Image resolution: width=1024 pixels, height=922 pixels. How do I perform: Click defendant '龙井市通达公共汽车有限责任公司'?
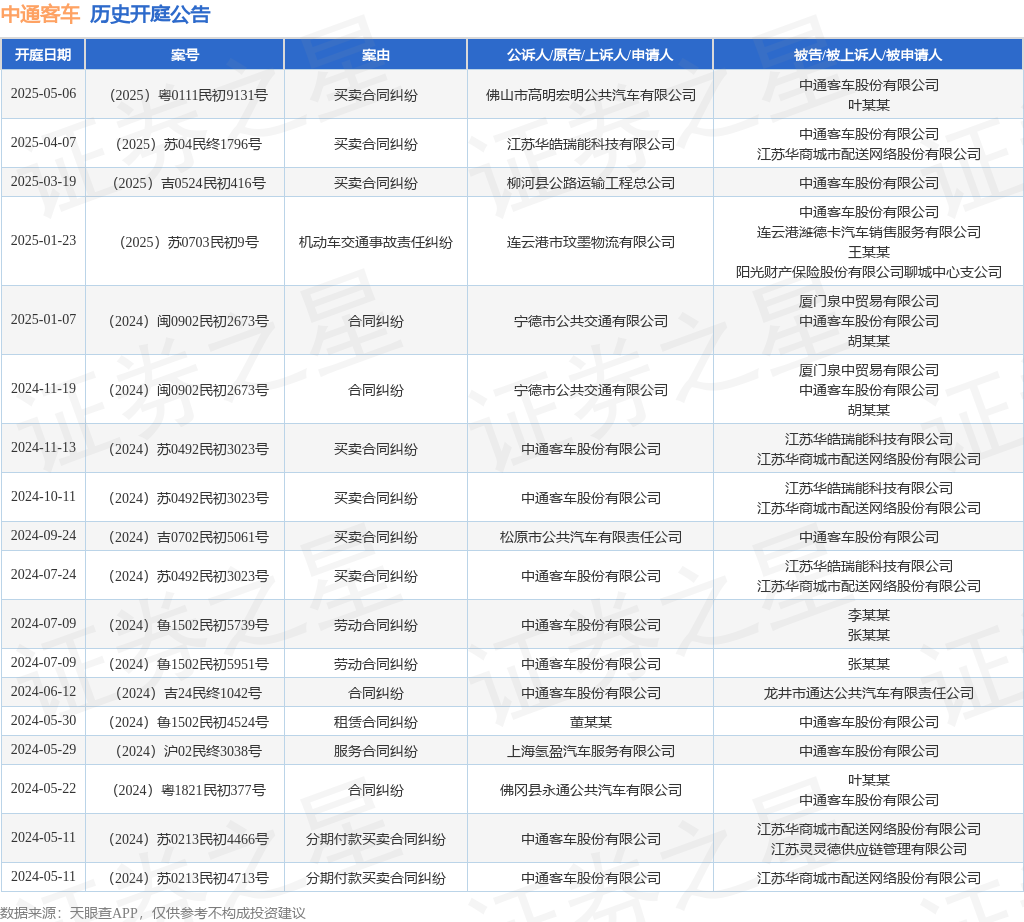click(869, 693)
